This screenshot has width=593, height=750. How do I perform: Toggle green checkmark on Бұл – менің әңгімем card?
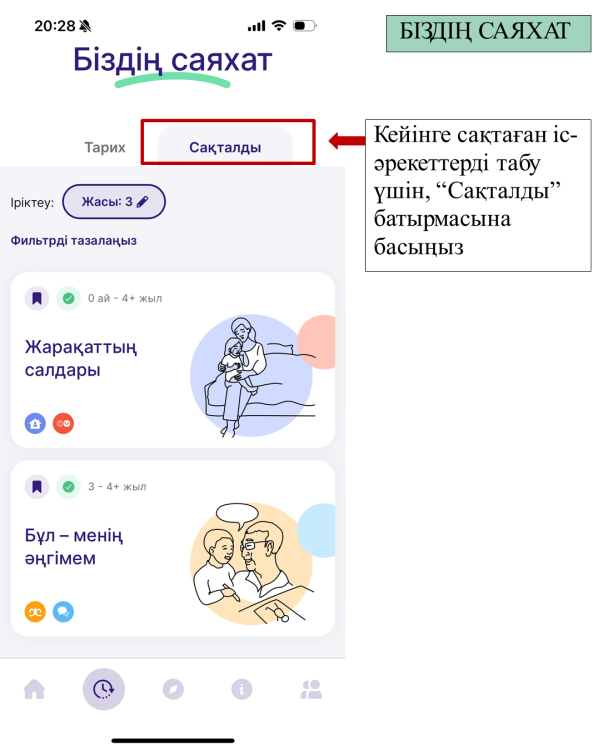68,487
